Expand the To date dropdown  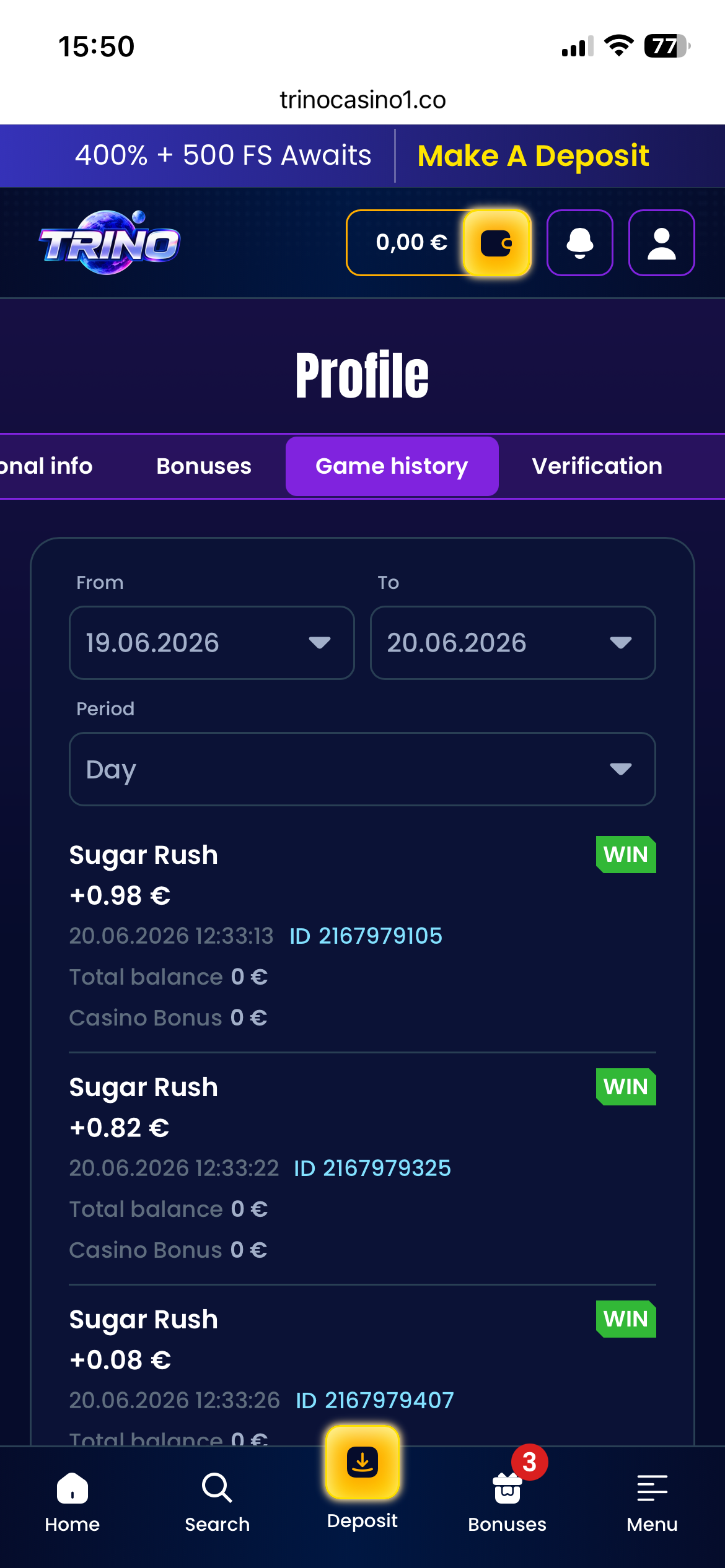point(513,643)
